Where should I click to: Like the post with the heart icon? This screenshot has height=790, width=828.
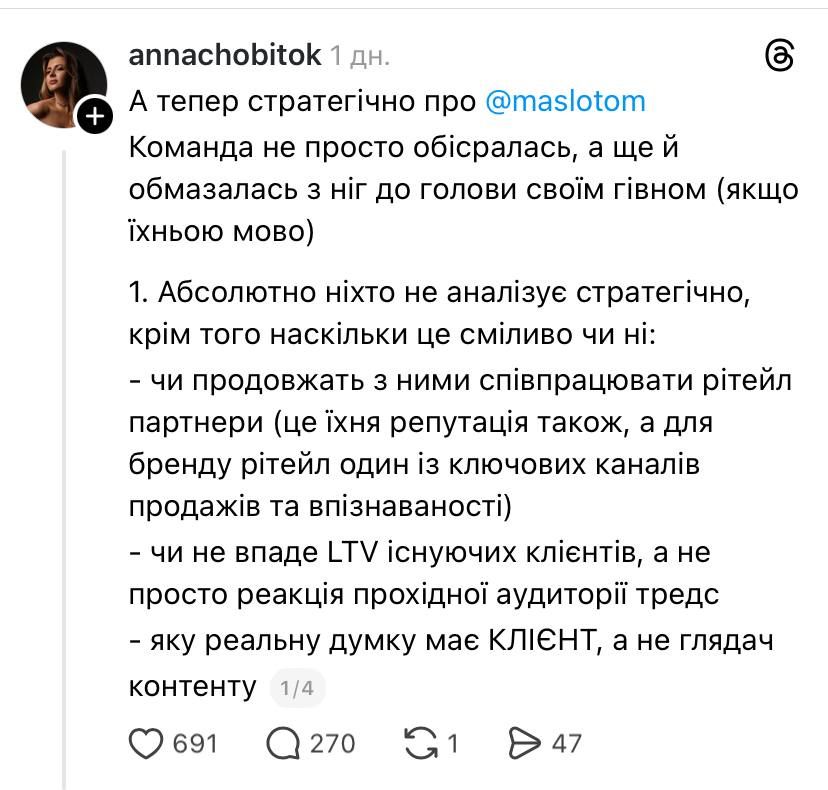pos(149,743)
